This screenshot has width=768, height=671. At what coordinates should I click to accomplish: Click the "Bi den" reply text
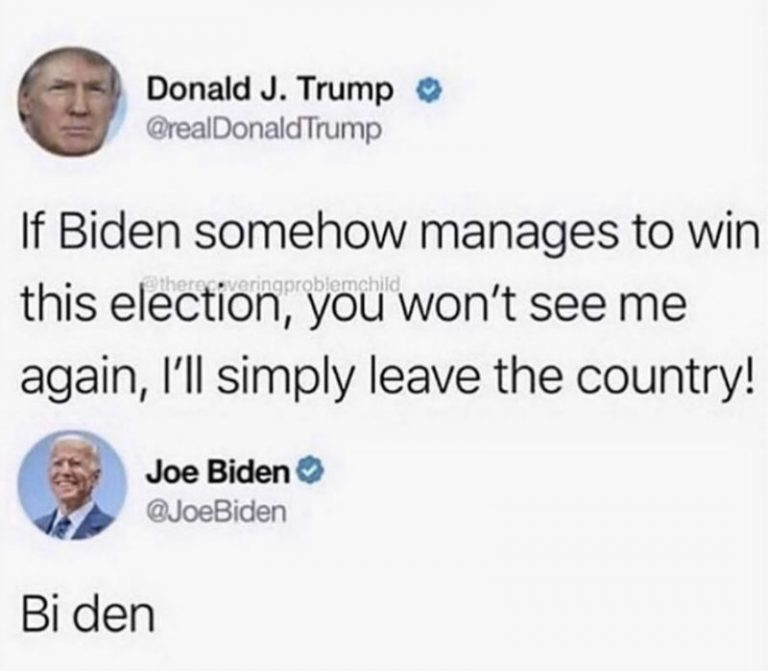(88, 614)
